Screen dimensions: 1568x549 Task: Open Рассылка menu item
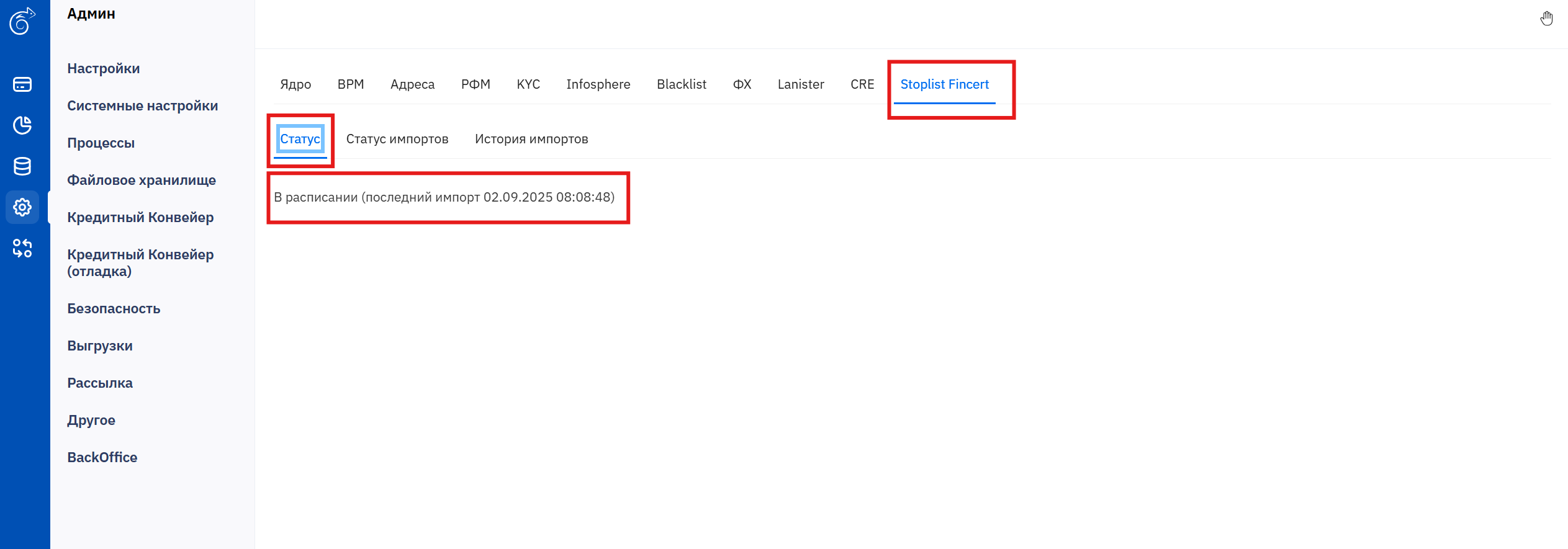100,383
